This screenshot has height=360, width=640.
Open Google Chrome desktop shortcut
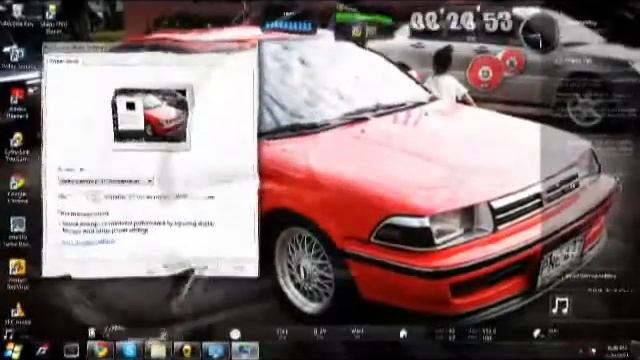[17, 189]
